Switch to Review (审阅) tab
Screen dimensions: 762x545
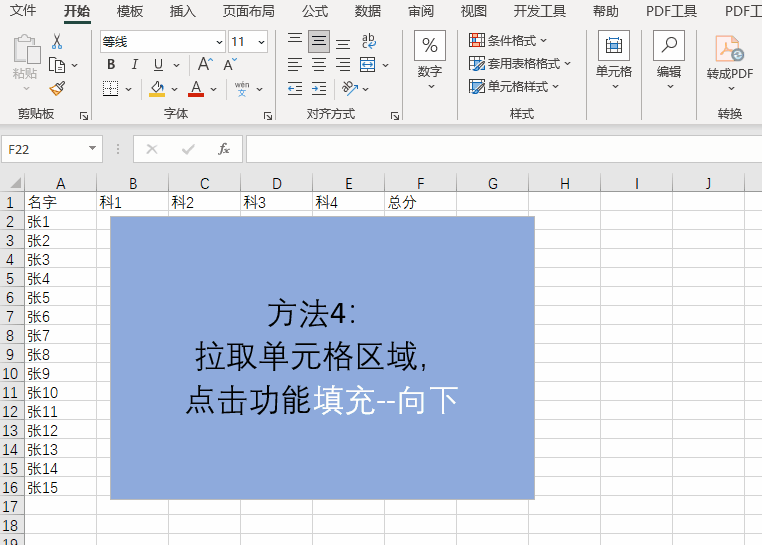(x=421, y=11)
